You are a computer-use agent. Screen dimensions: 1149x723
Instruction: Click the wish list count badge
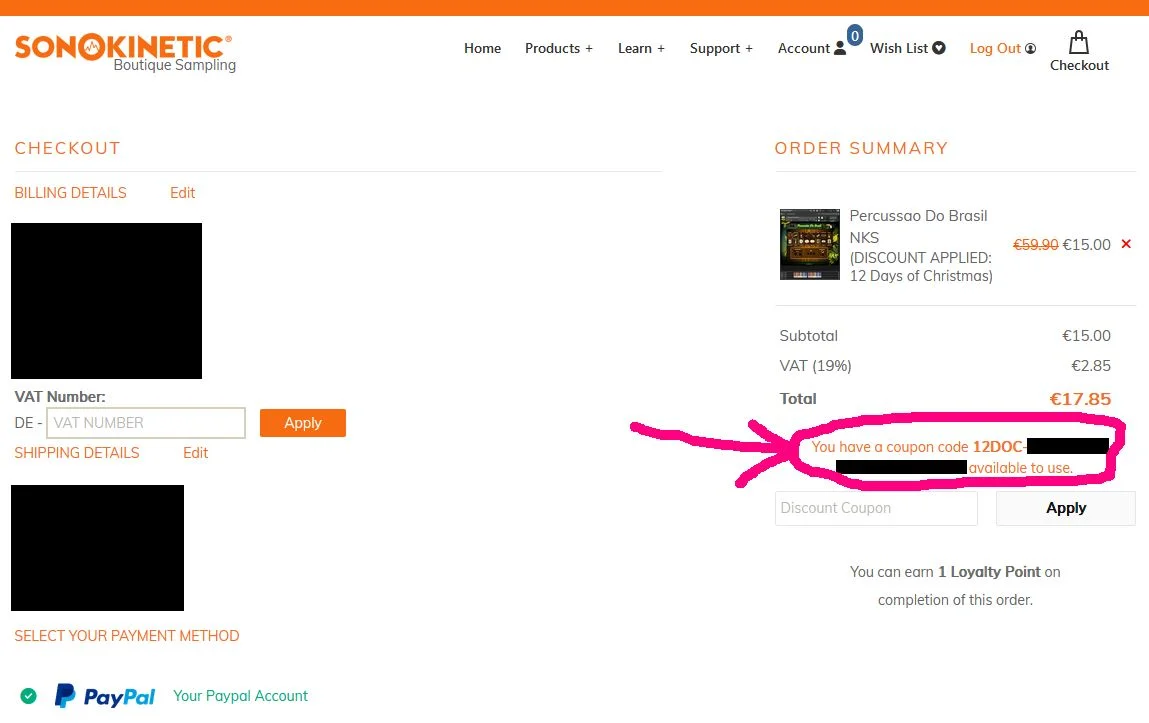(854, 35)
